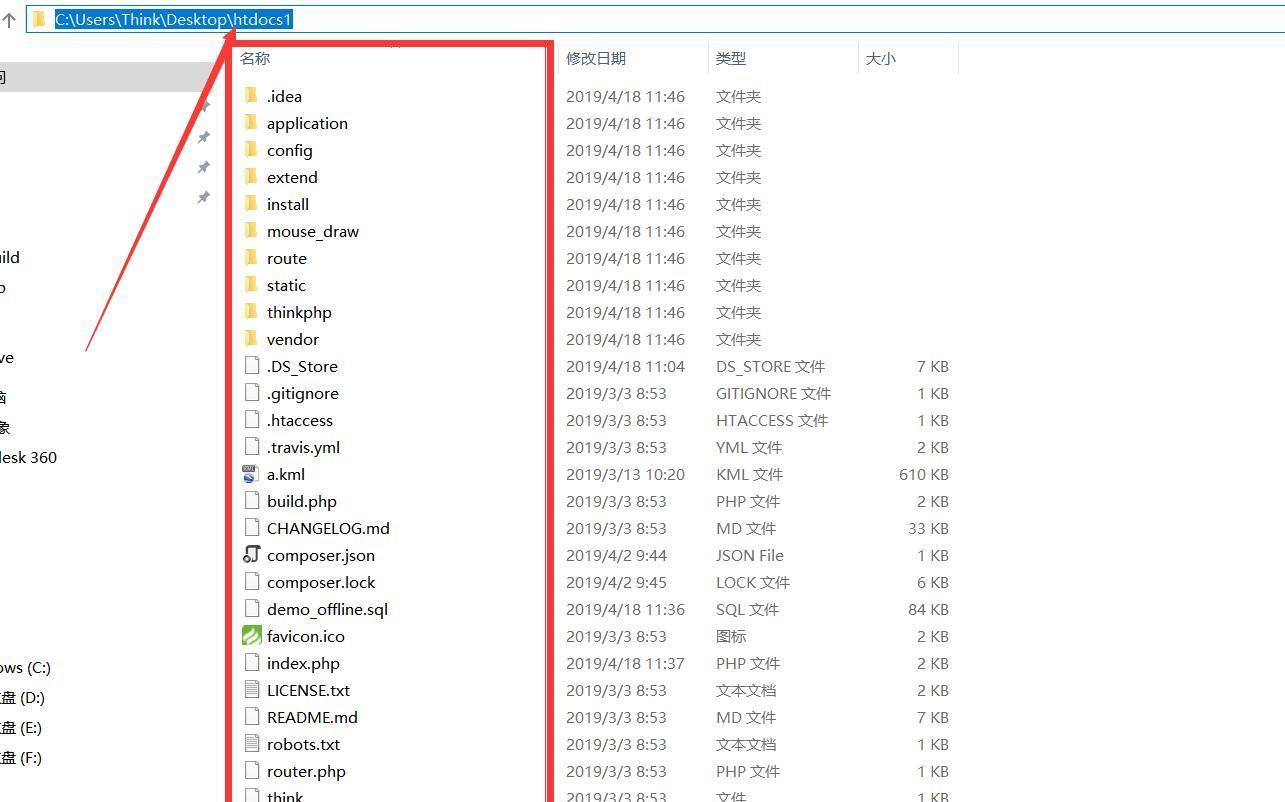Sort by the 类型 column header
The image size is (1285, 802).
pyautogui.click(x=731, y=58)
